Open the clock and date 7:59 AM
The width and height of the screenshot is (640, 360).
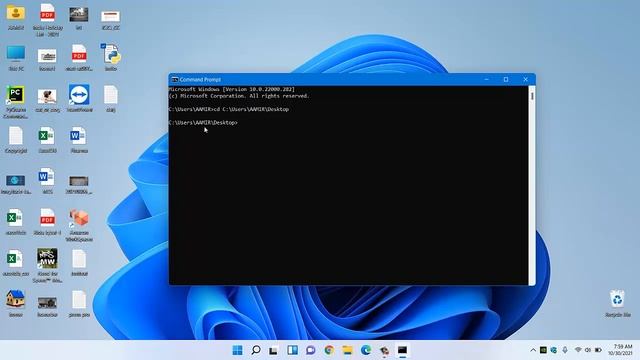620,350
